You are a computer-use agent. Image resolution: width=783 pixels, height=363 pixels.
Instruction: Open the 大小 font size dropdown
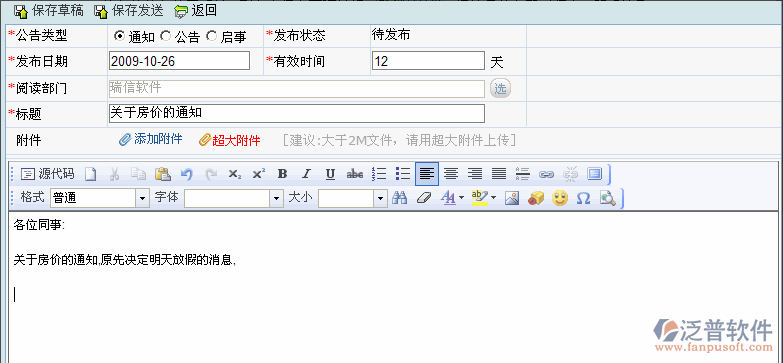[381, 198]
